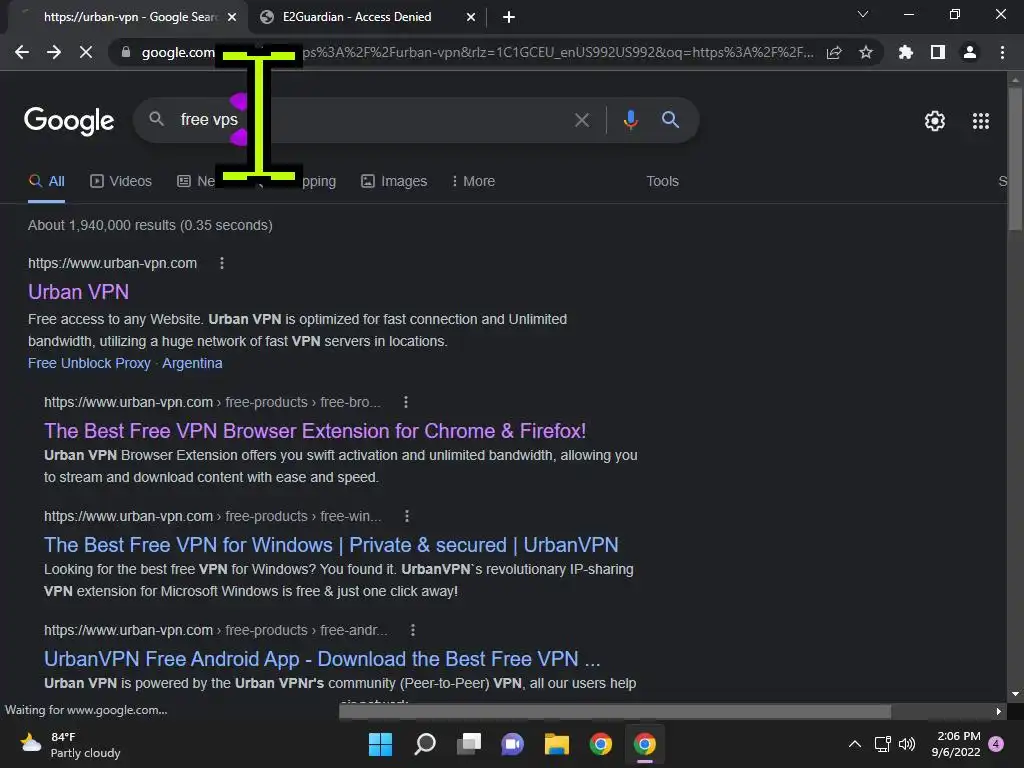Open Best Free VPN Browser Extension link
Screen dimensions: 1024x768
coord(315,431)
